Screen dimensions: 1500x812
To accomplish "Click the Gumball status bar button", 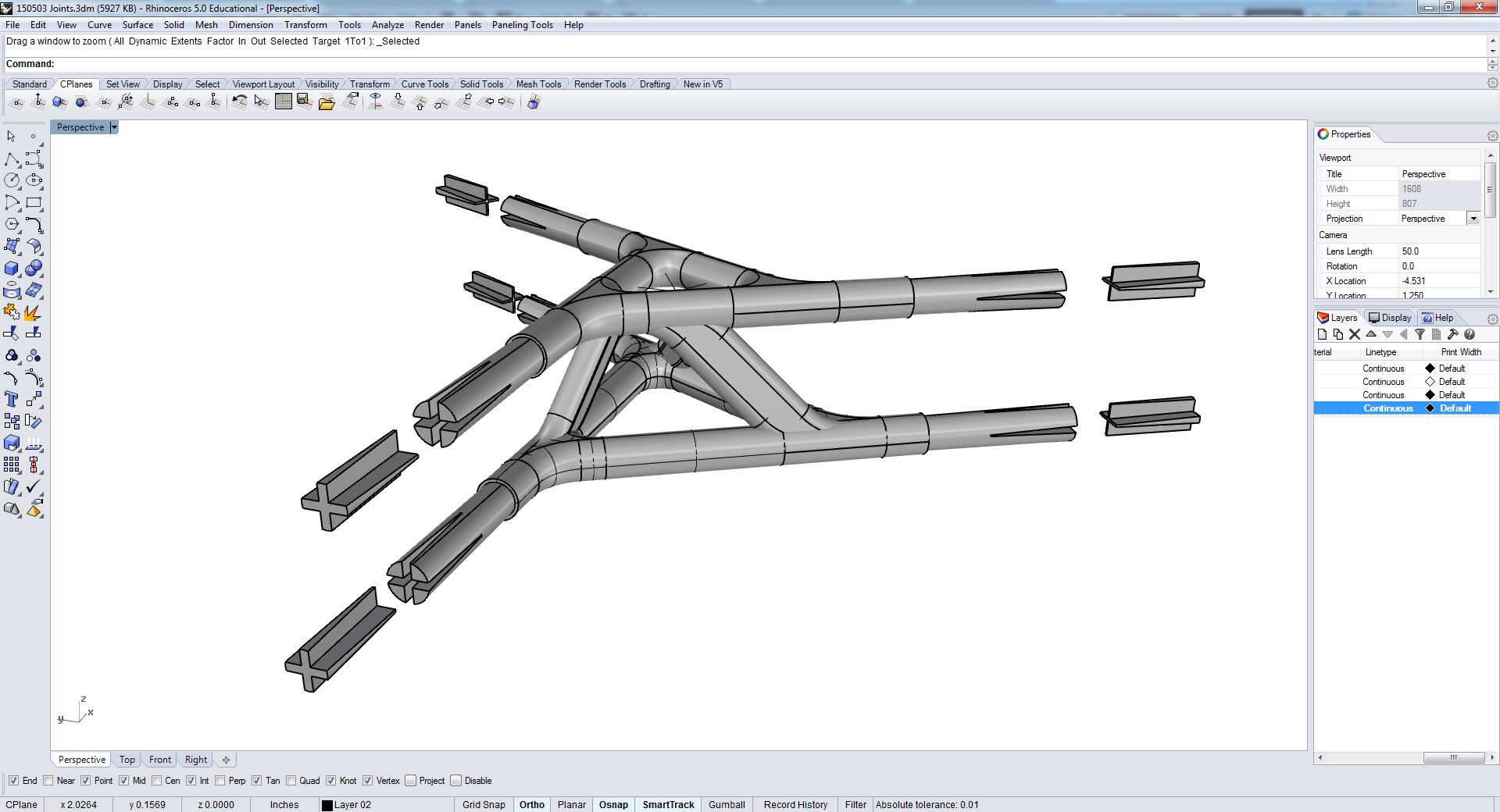I will pyautogui.click(x=727, y=804).
